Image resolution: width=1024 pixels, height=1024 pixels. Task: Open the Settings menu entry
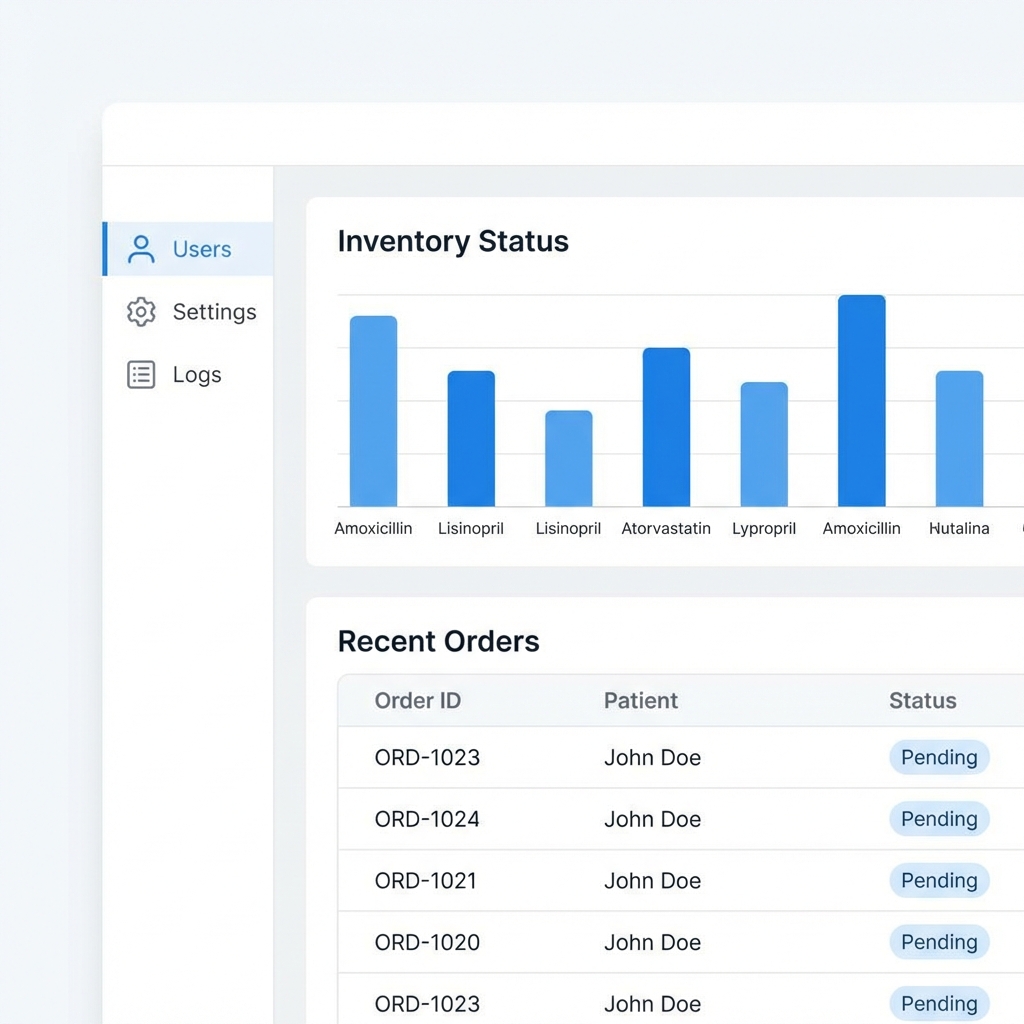coord(213,312)
